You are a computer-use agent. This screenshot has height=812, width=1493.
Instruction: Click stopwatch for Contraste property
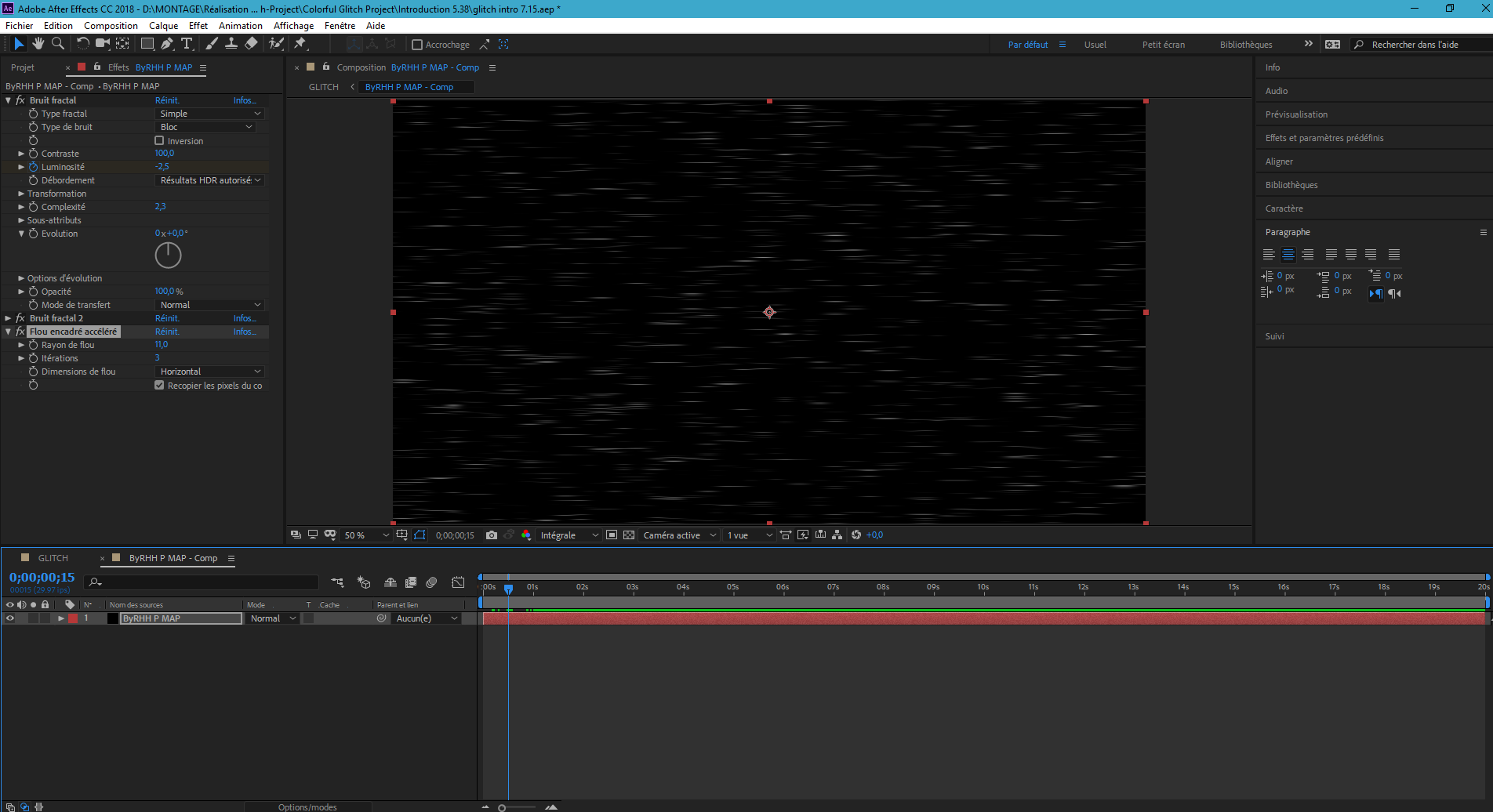tap(34, 154)
